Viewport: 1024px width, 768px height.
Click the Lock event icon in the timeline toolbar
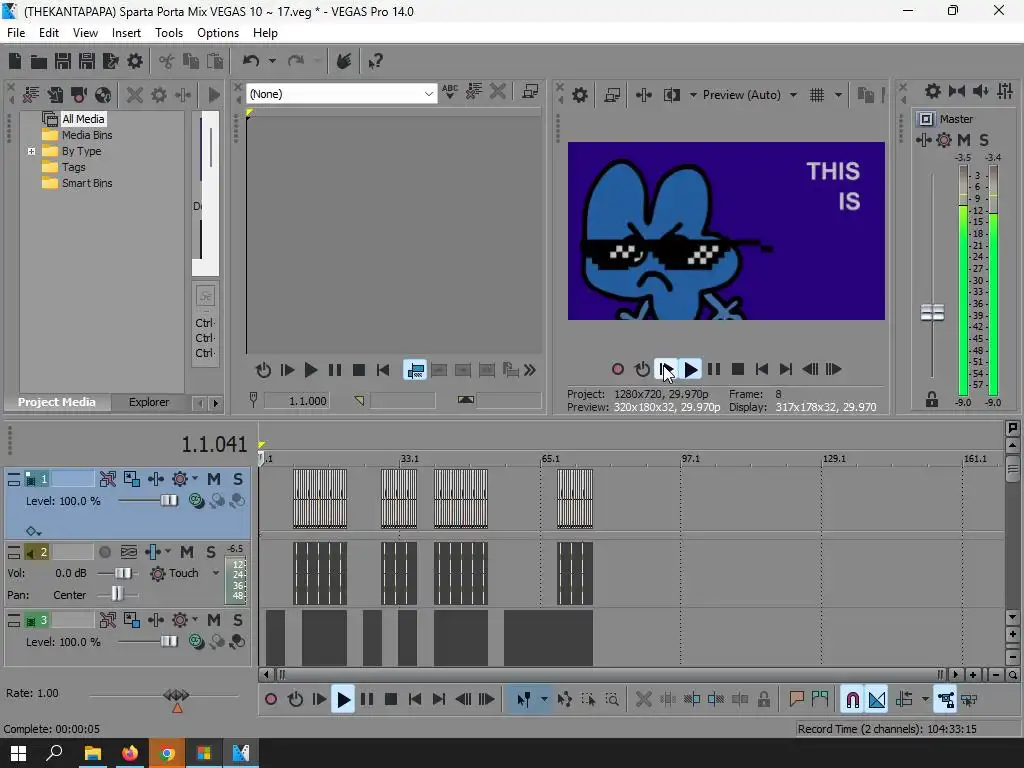pos(763,699)
